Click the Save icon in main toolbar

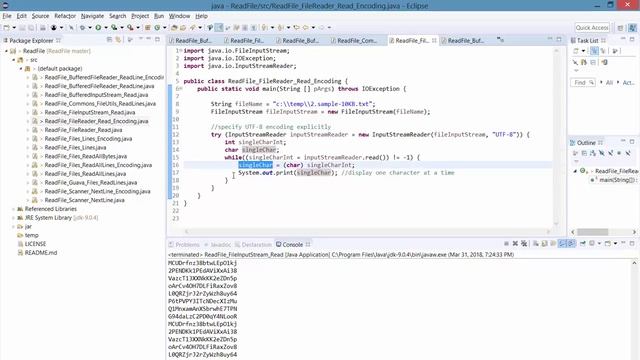point(22,27)
